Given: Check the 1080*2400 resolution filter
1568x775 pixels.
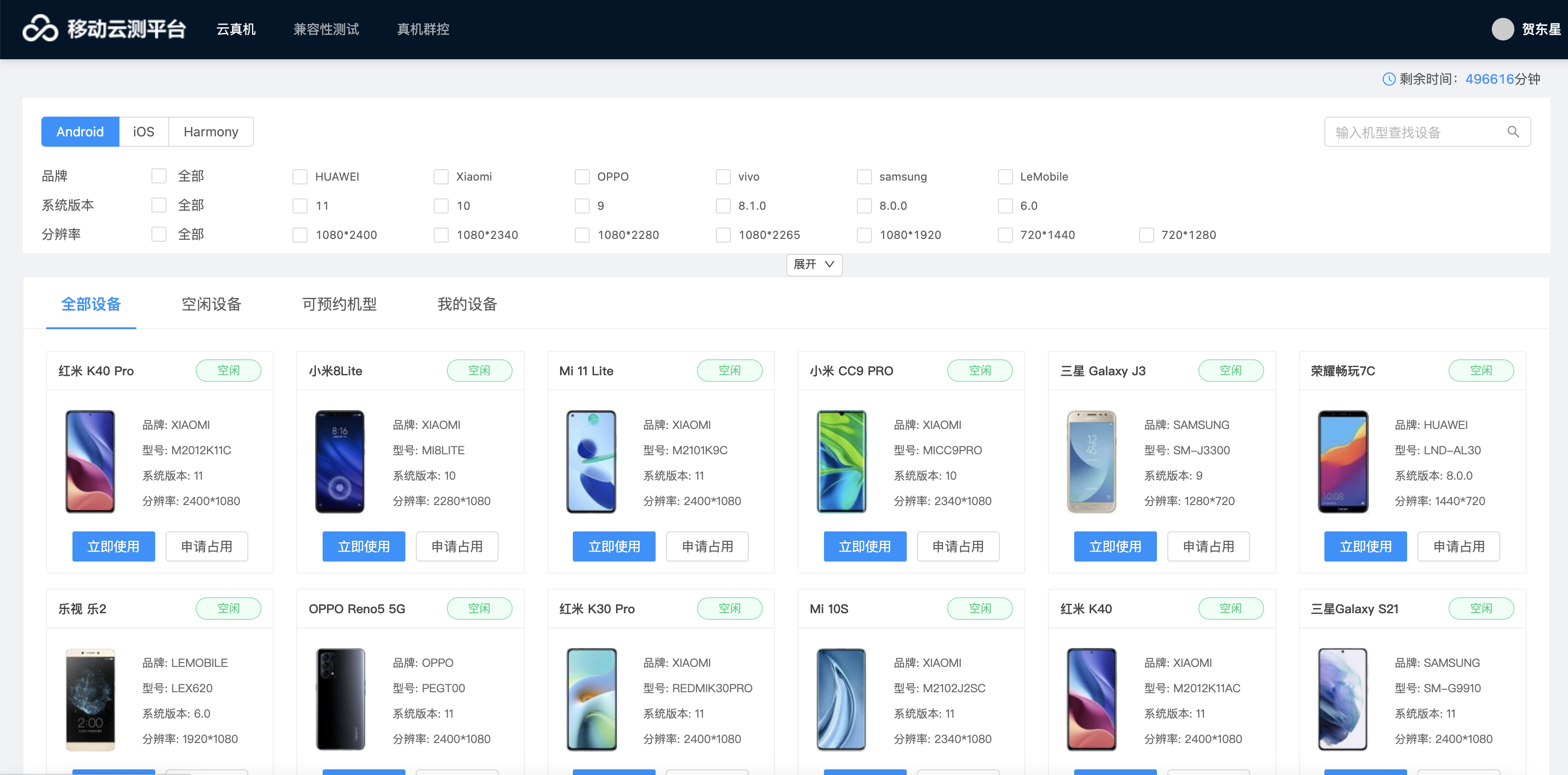Looking at the screenshot, I should point(300,235).
